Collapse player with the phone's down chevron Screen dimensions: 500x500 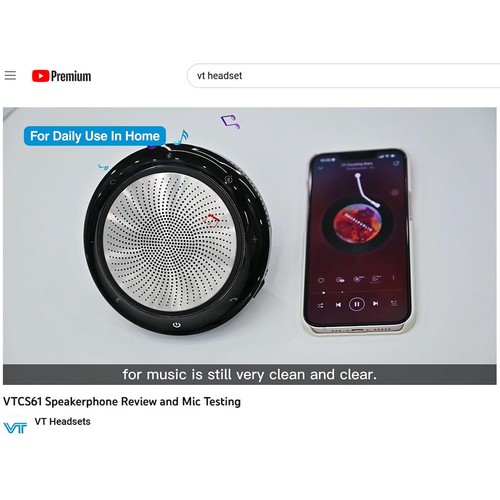click(321, 168)
